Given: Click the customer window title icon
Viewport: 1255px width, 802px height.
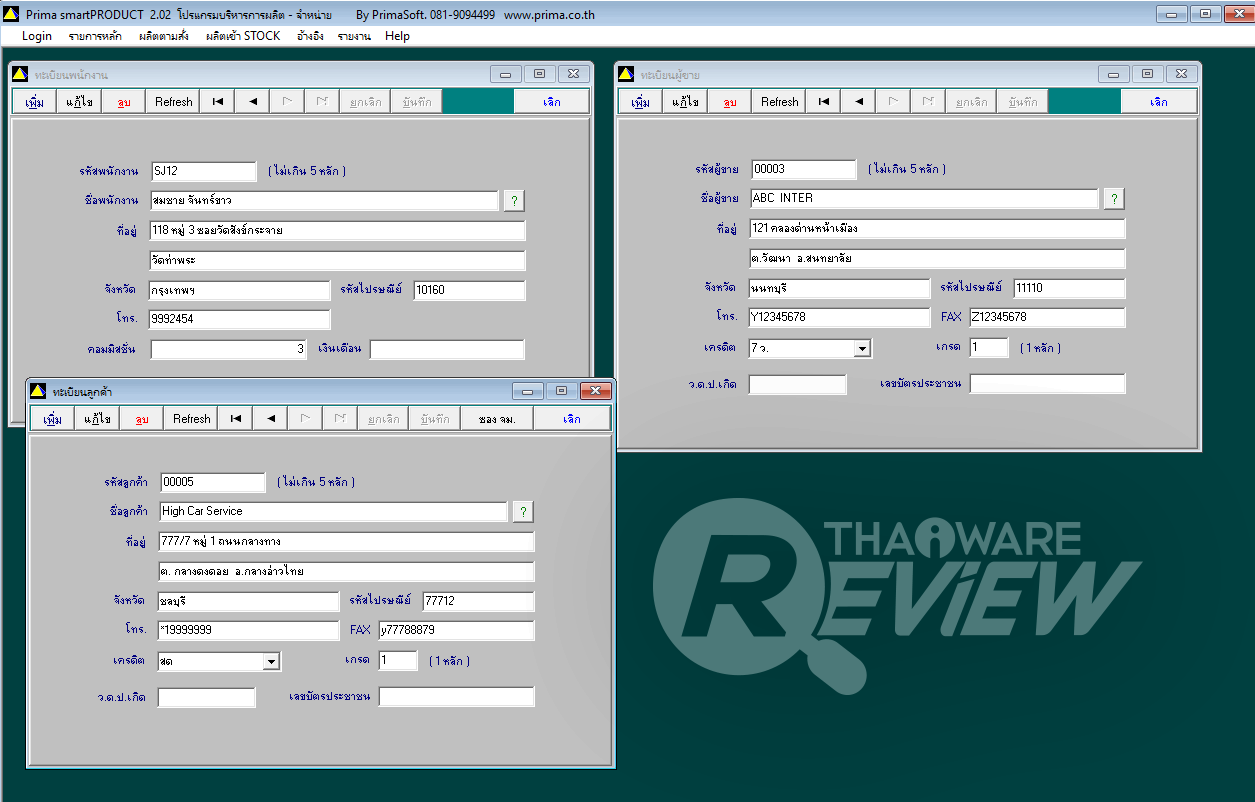Looking at the screenshot, I should click(38, 391).
